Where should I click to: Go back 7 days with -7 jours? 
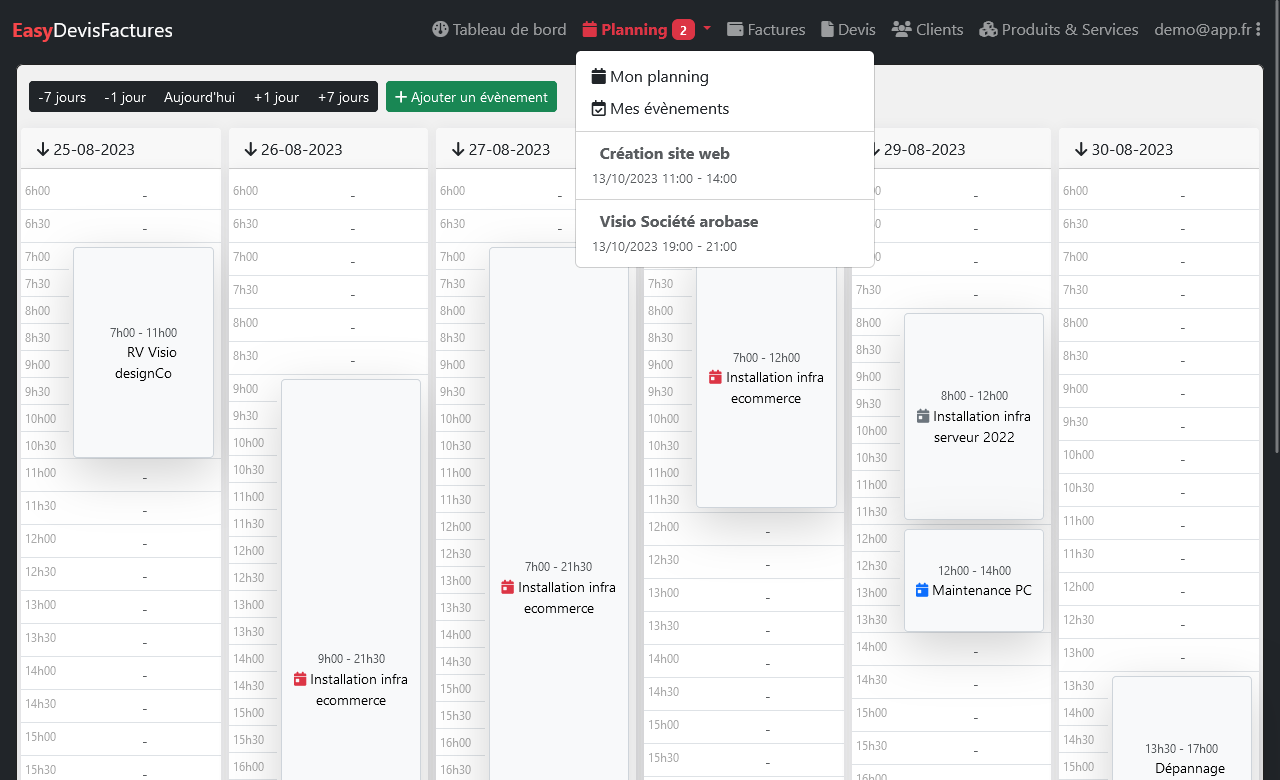point(62,97)
